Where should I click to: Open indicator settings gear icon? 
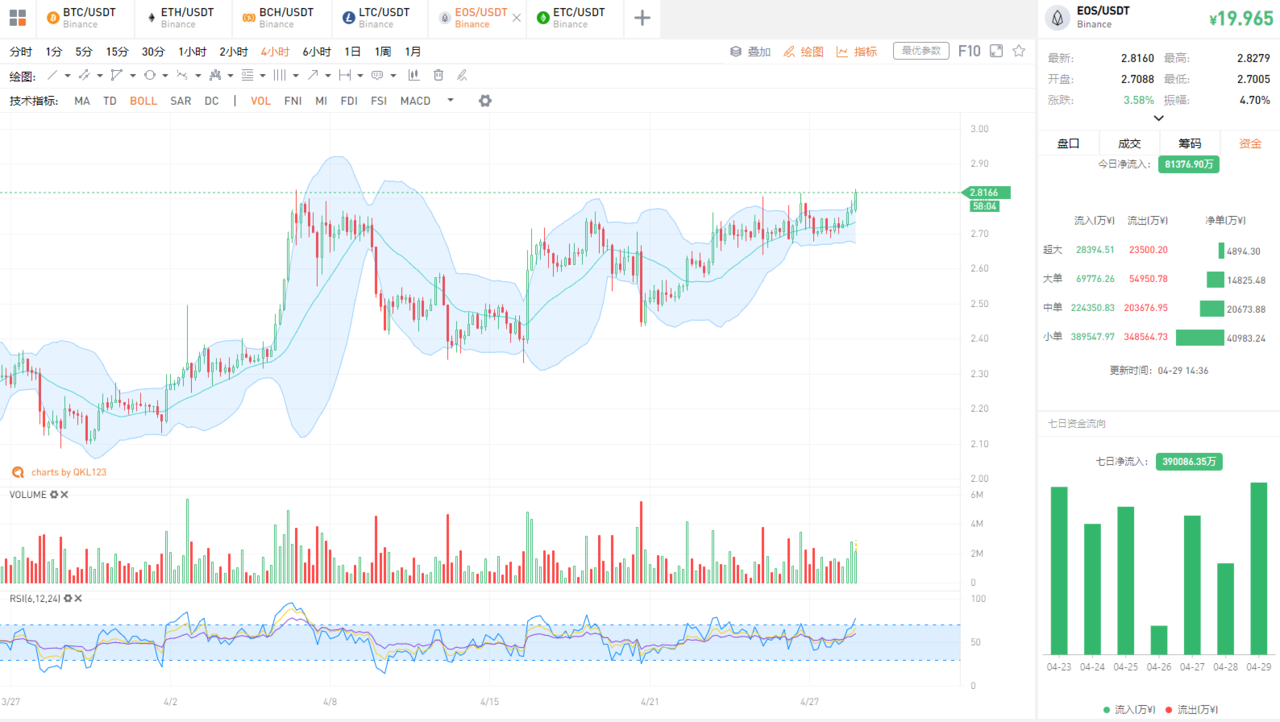[x=485, y=101]
